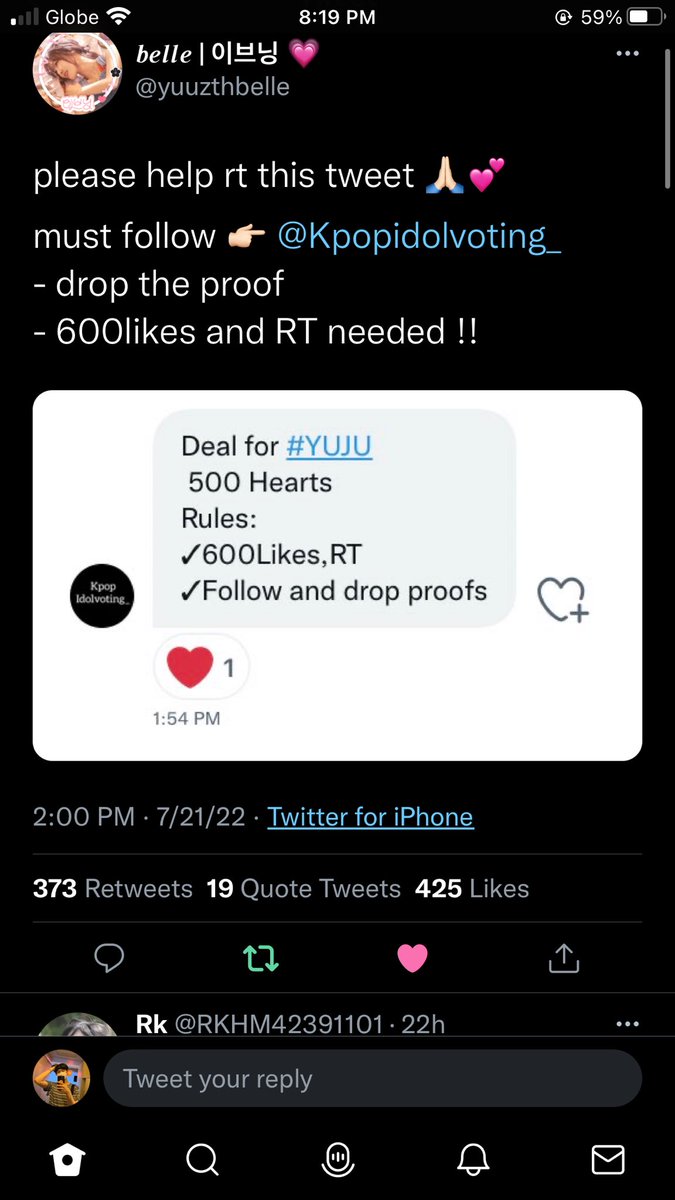Open the @yuuzthbelle handle

tap(212, 87)
